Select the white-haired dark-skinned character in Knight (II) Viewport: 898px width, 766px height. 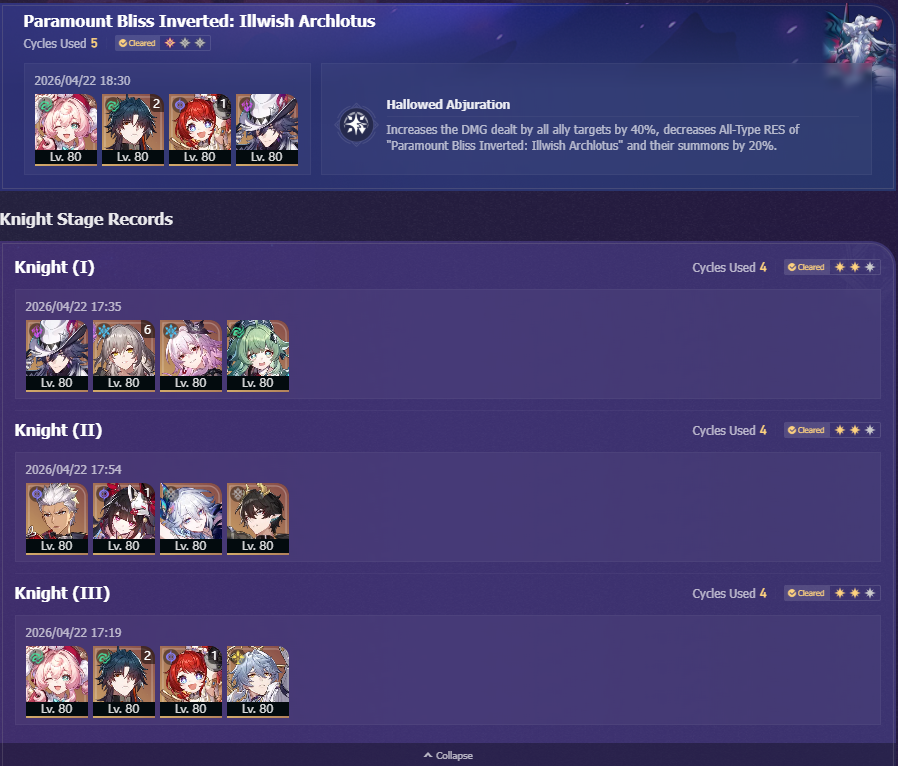click(x=57, y=519)
